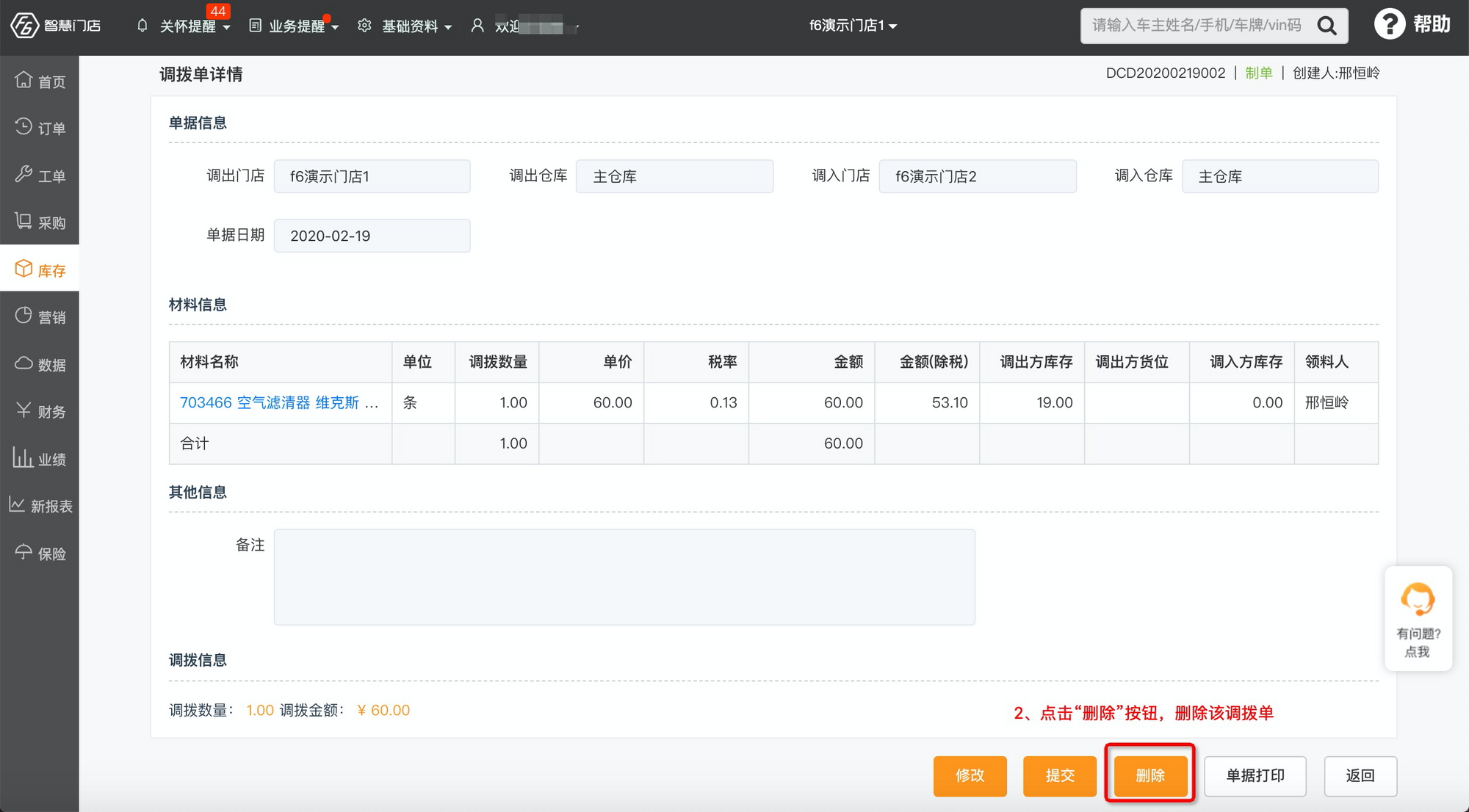The width and height of the screenshot is (1469, 812).
Task: Focus the car owner search field
Action: coord(1197,26)
